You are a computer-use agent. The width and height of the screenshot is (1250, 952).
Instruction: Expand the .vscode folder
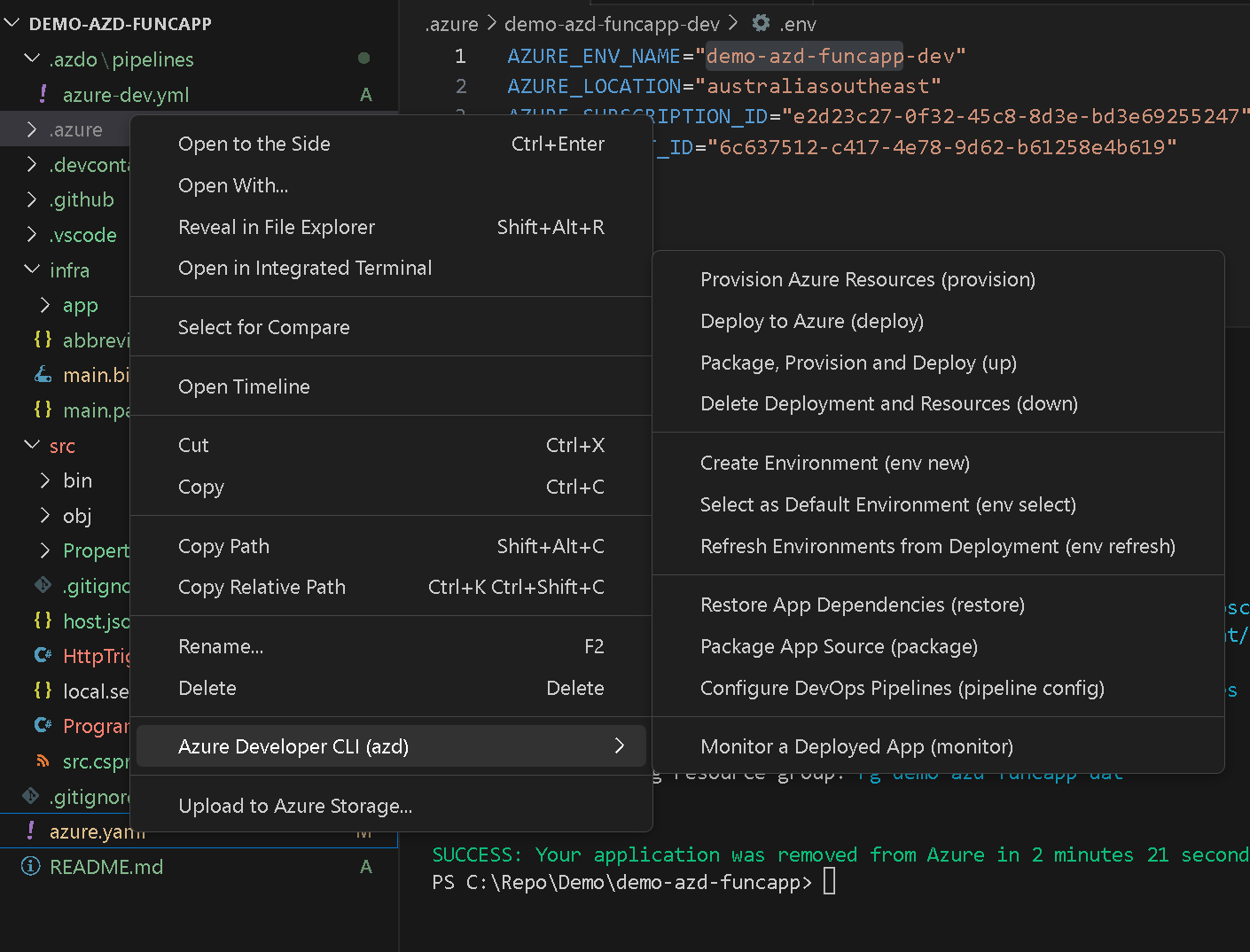32,235
